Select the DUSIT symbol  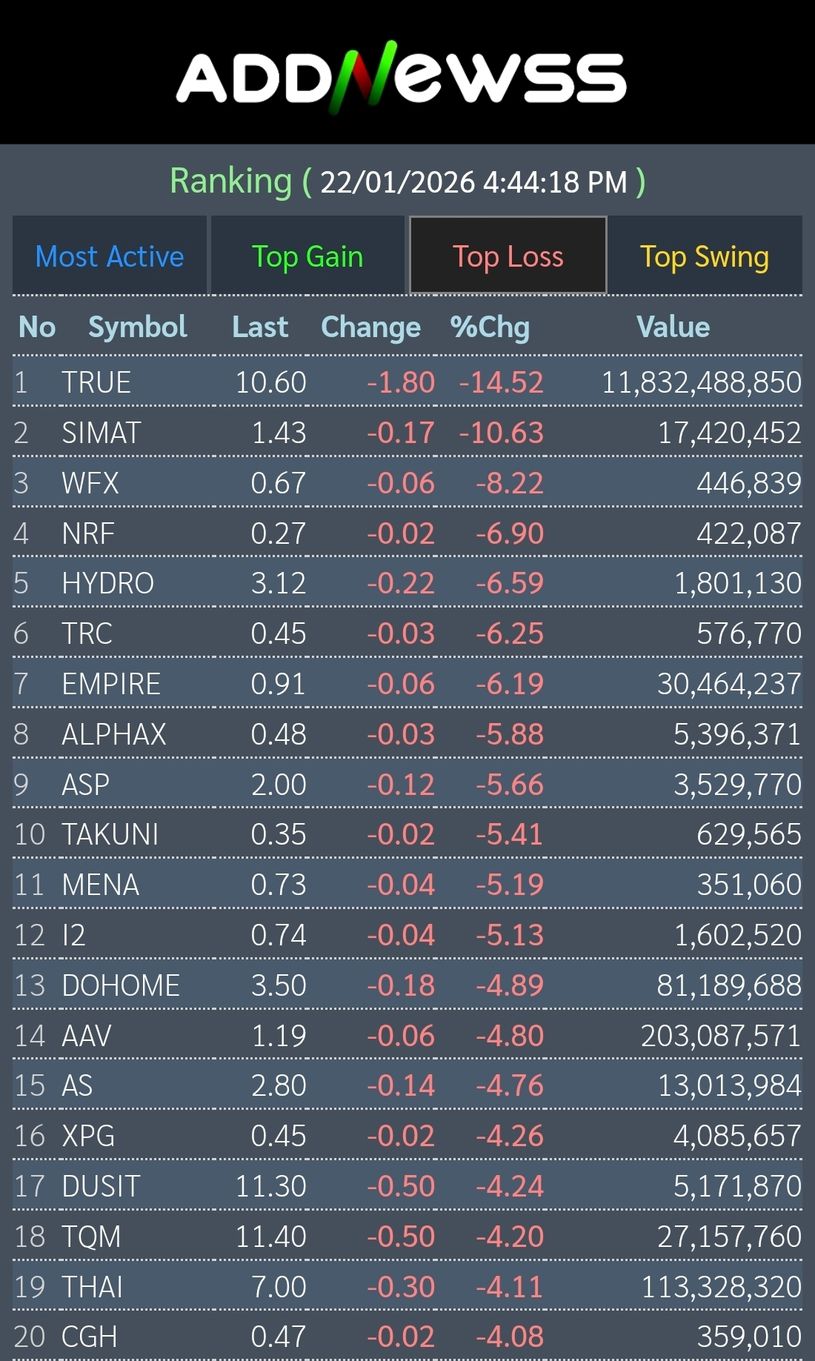tap(100, 1186)
